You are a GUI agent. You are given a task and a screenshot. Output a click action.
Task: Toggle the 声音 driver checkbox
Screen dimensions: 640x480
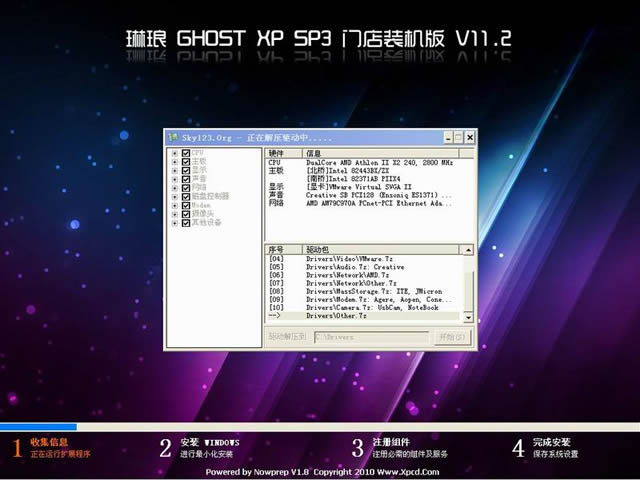(186, 179)
